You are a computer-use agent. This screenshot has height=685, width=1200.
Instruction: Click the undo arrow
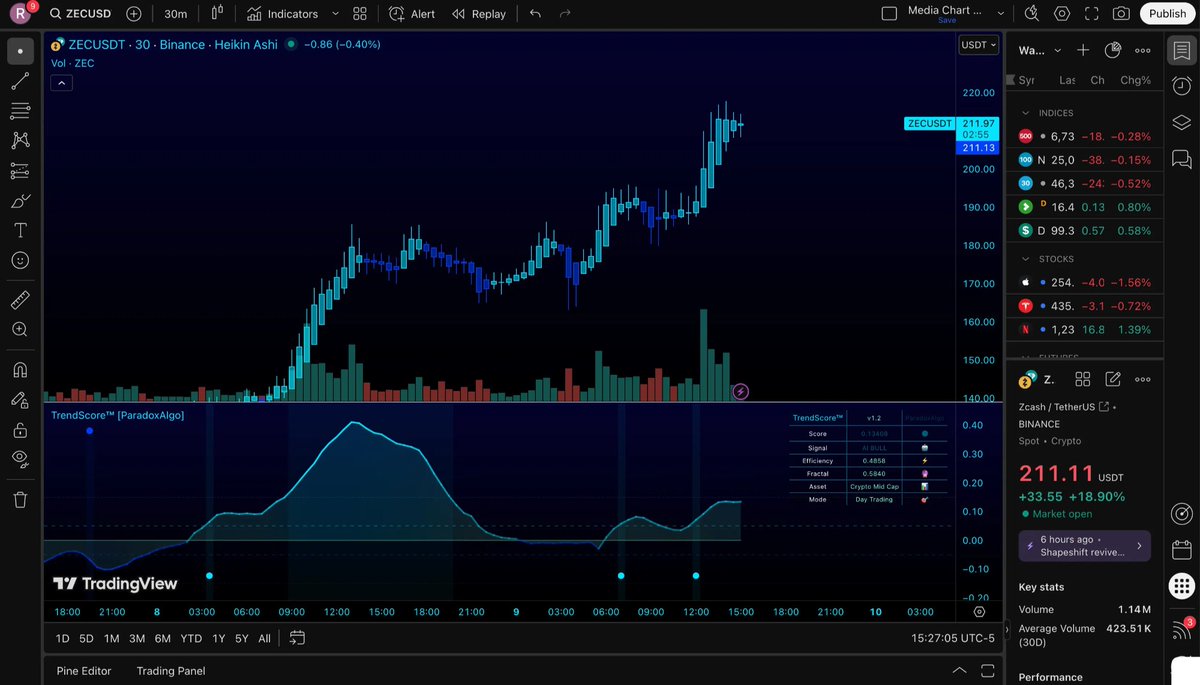coord(535,14)
